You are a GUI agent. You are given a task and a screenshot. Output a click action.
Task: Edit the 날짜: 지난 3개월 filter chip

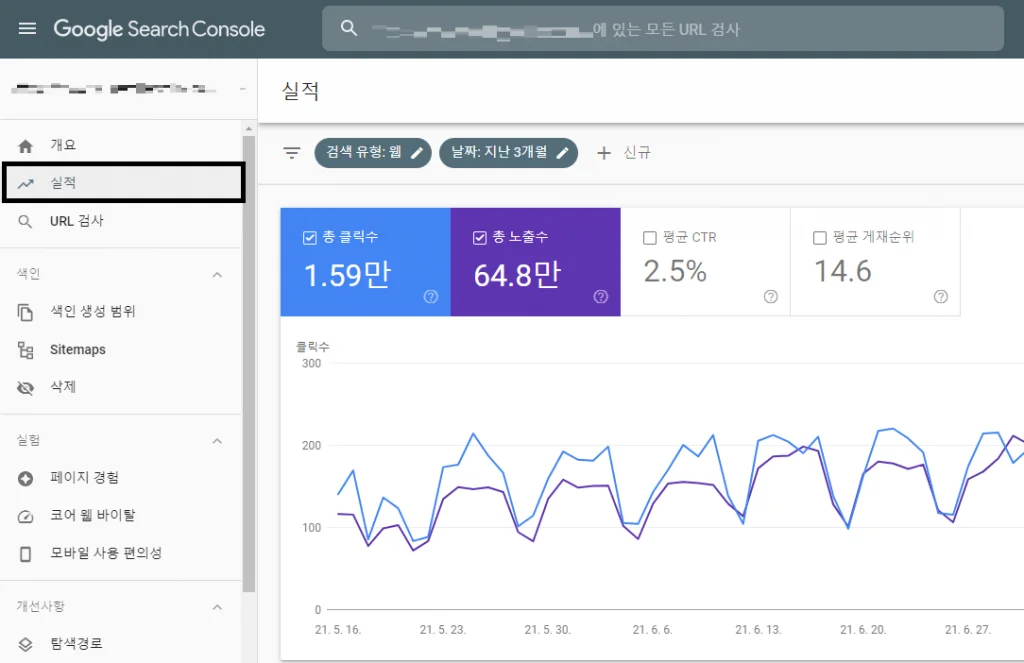(509, 153)
